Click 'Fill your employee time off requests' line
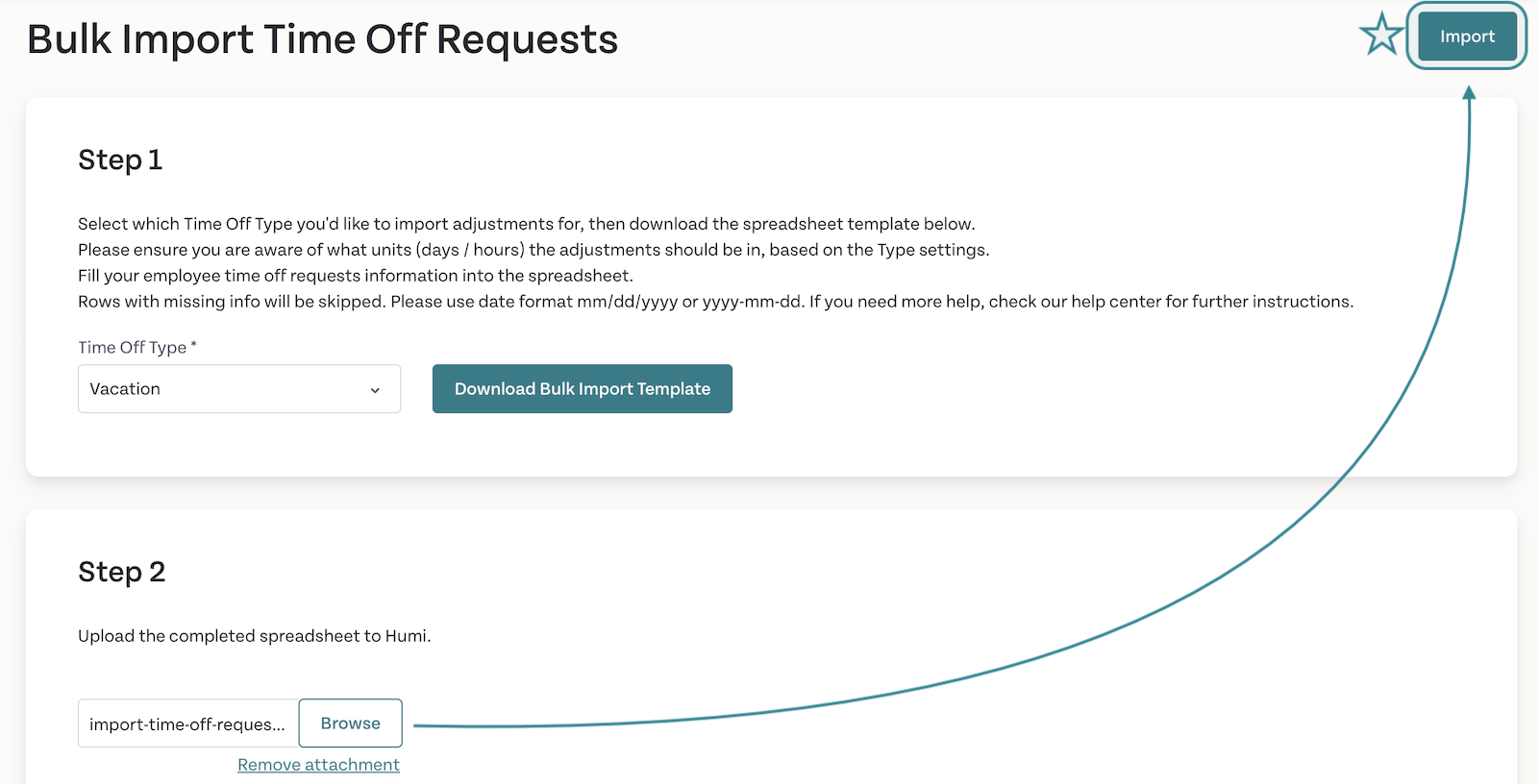1538x784 pixels. [x=356, y=276]
